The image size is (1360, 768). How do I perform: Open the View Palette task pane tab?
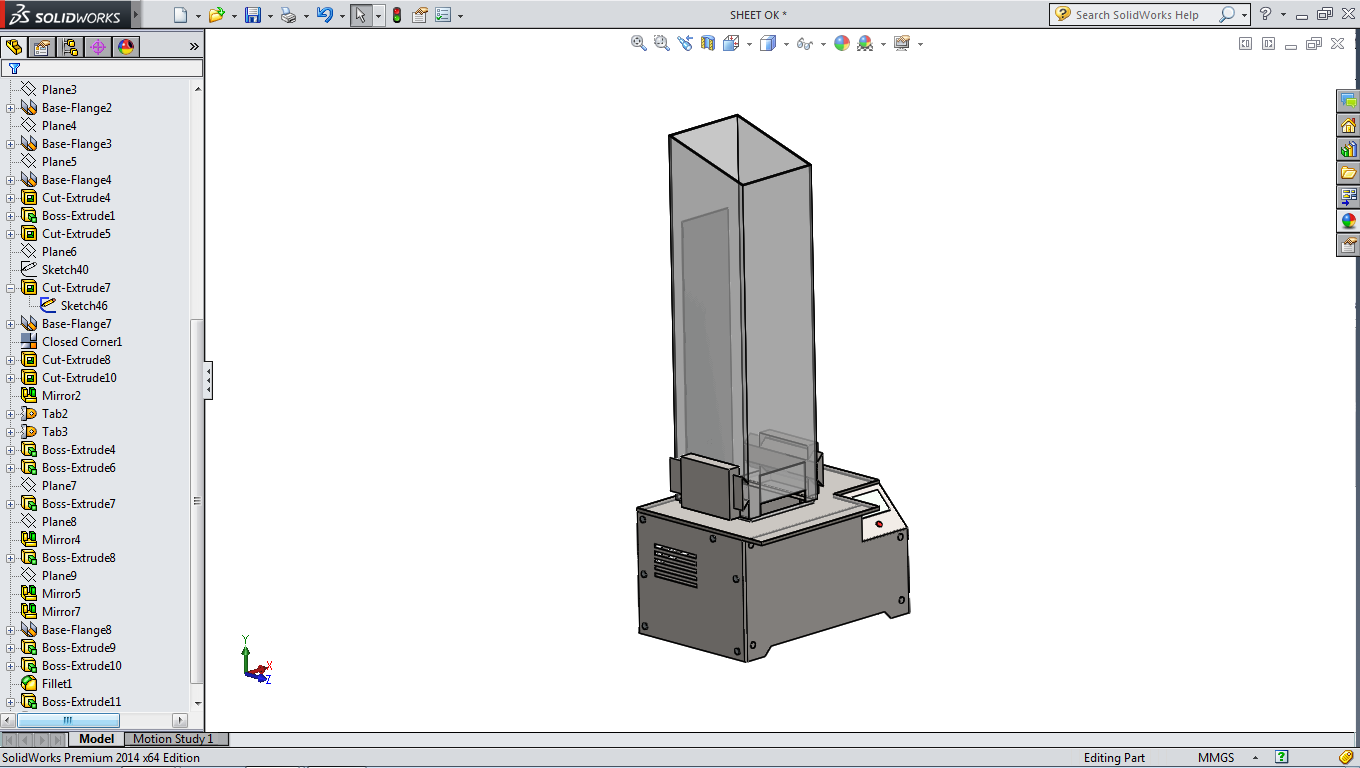coord(1348,197)
